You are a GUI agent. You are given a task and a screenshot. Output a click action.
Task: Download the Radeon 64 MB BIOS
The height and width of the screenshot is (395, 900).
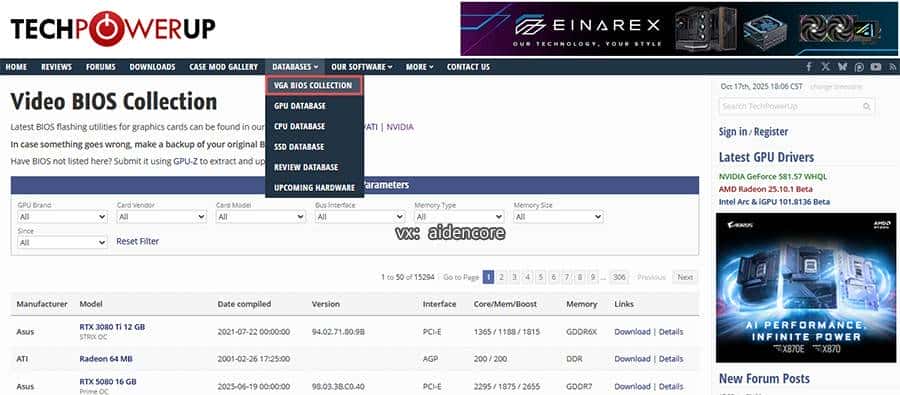point(632,359)
